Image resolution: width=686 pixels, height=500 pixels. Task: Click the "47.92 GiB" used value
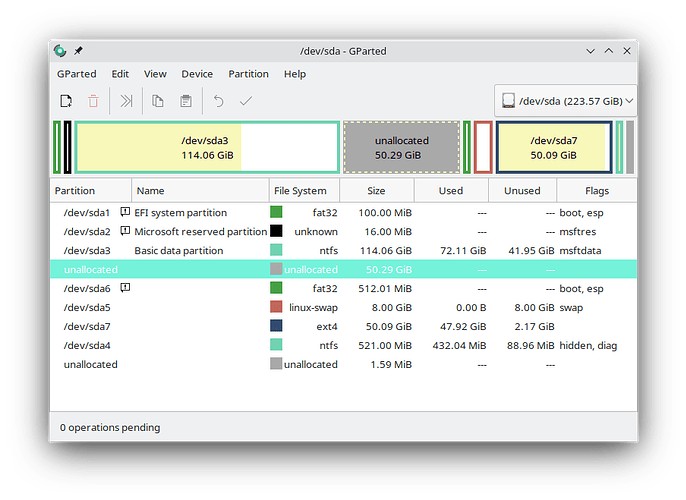coord(463,326)
